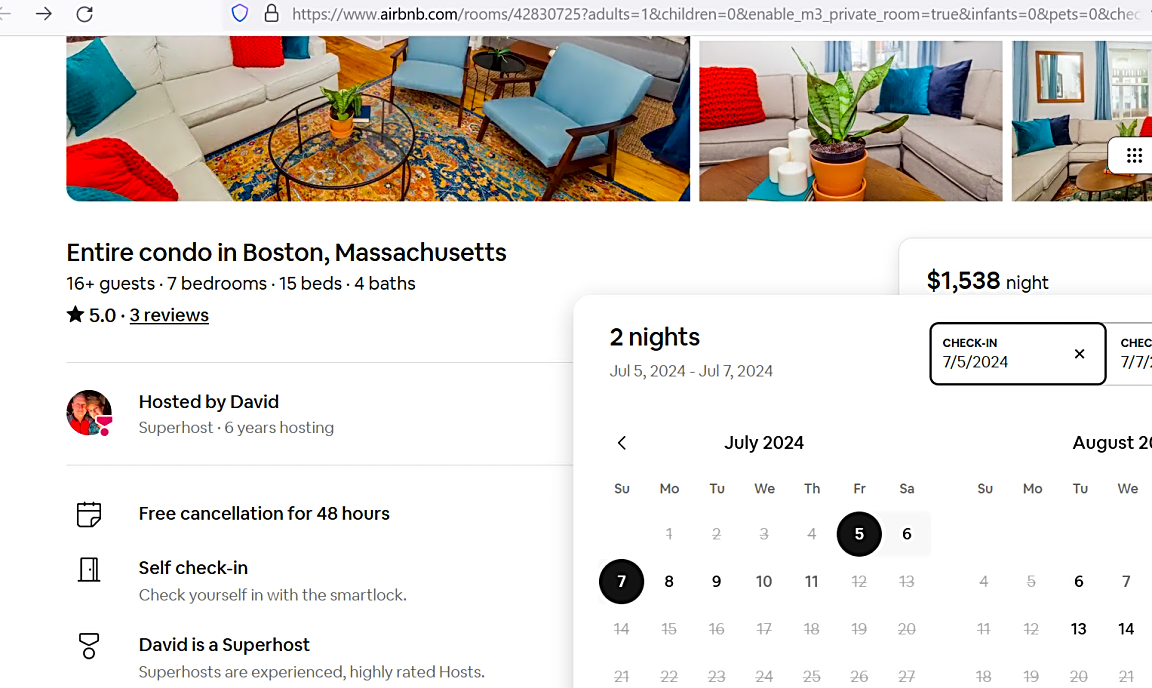Open the main living room photo

[378, 118]
